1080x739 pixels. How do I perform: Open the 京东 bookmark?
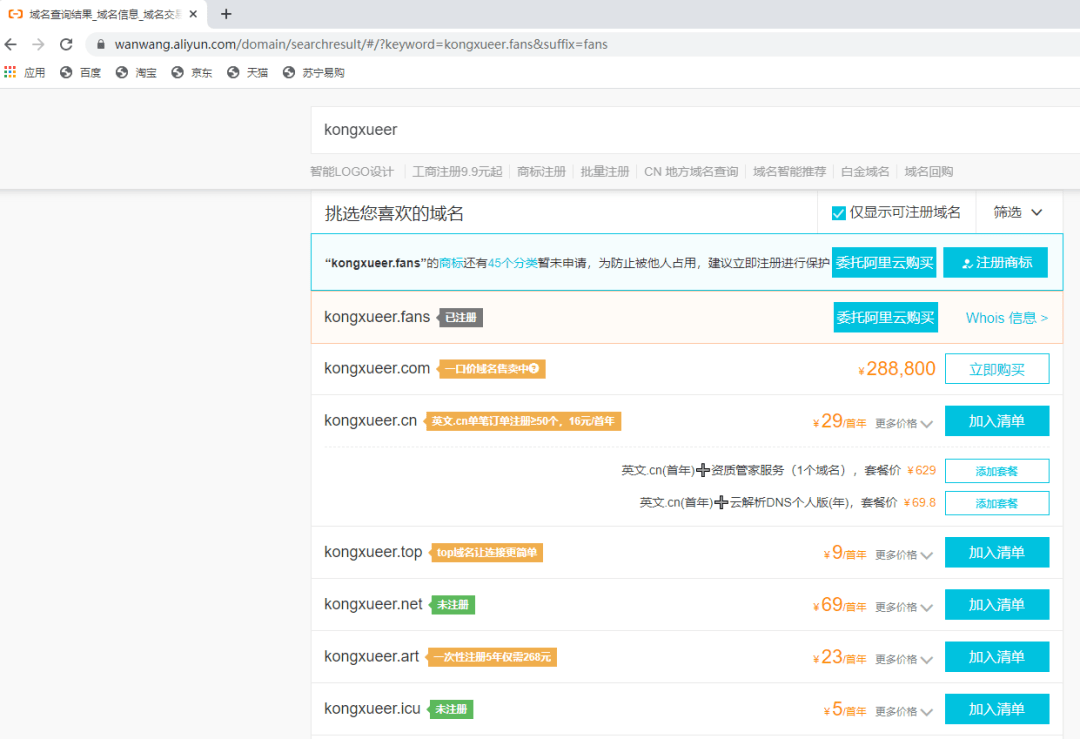click(192, 72)
